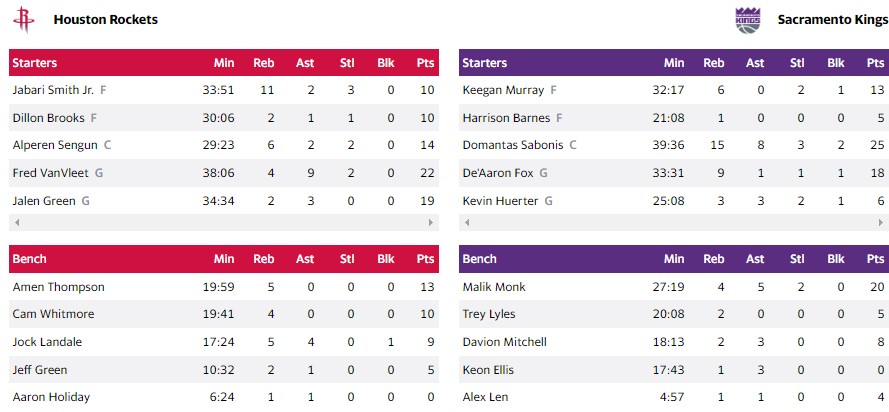The image size is (889, 412).
Task: Open the Sacramento Kings team name link
Action: pos(832,20)
